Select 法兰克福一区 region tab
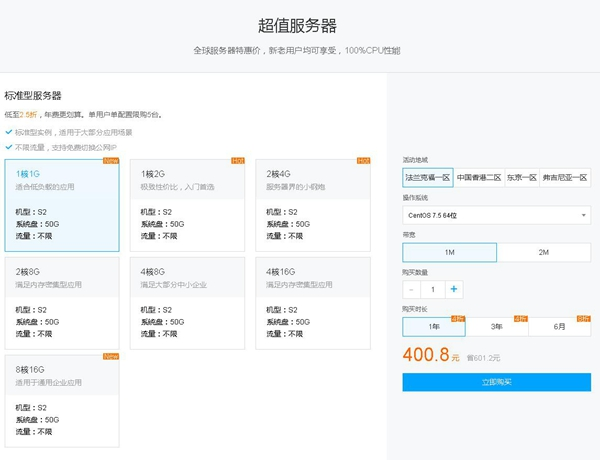The image size is (600, 460). click(428, 178)
